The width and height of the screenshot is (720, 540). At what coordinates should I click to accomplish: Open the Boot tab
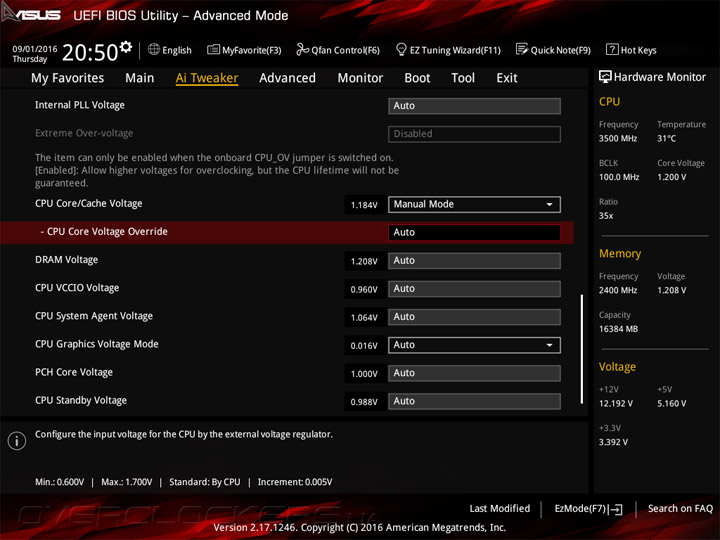[417, 78]
